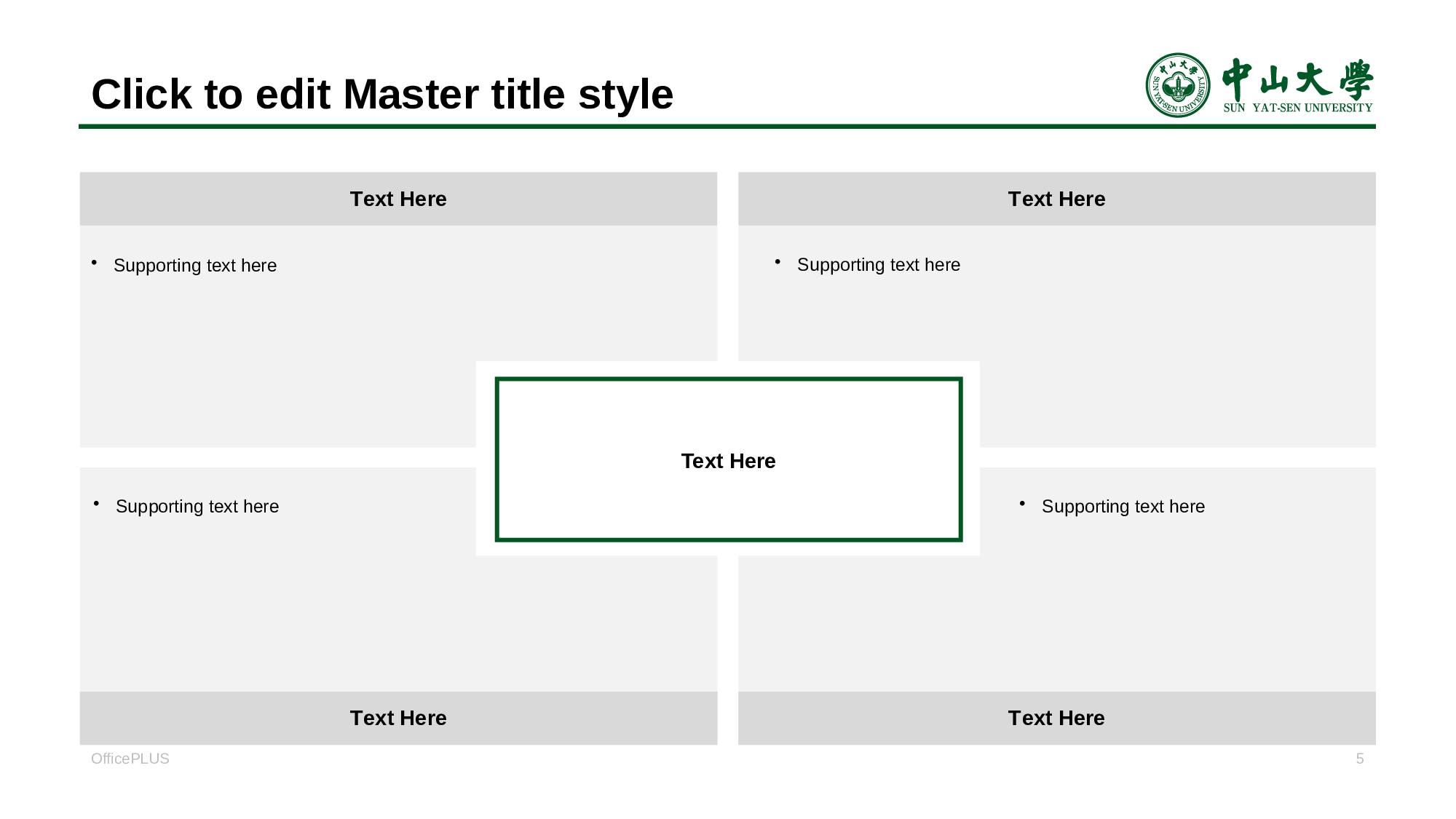Click the top-left "Text Here" header bar

pyautogui.click(x=398, y=199)
